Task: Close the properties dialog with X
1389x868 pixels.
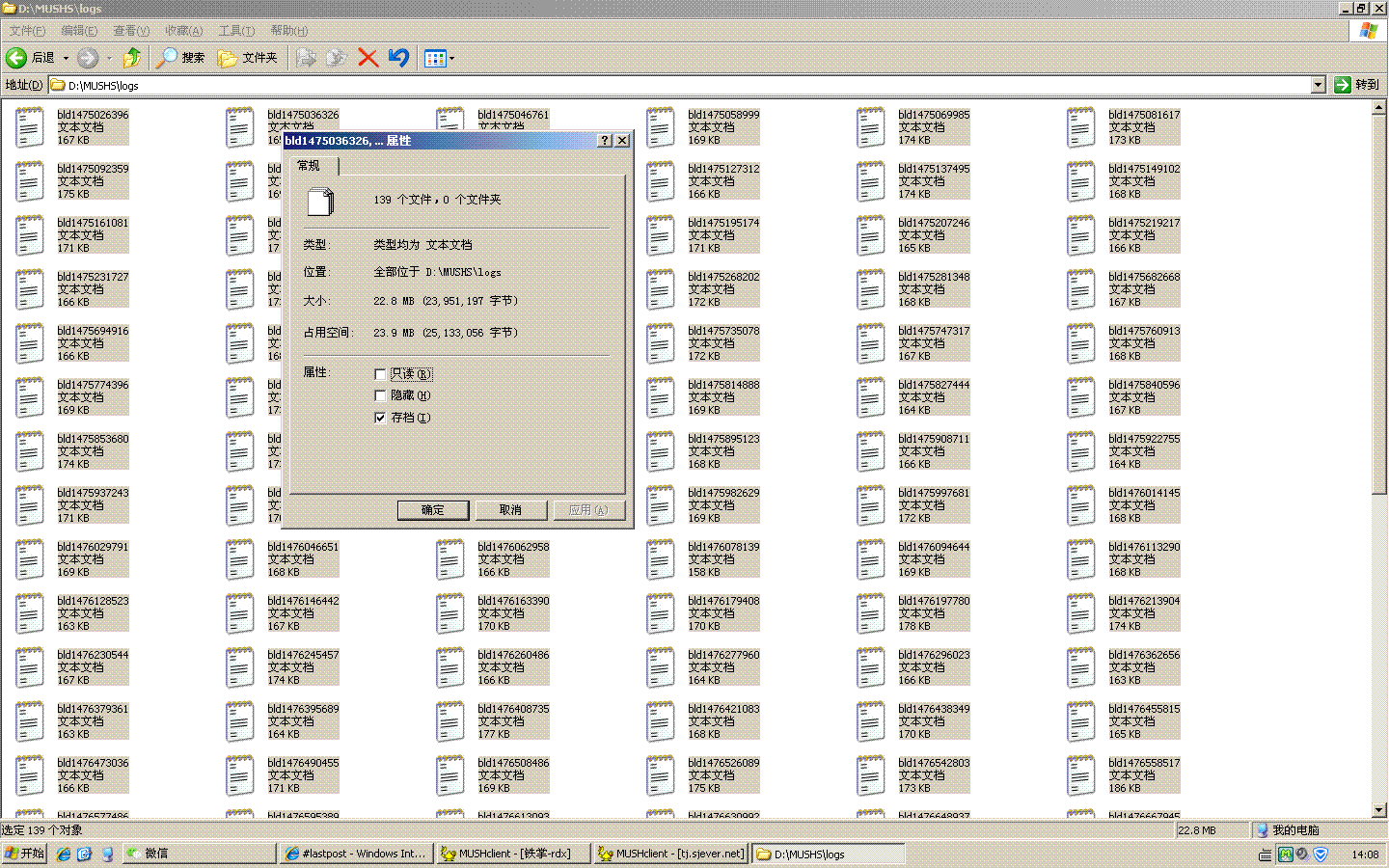Action: pos(622,141)
